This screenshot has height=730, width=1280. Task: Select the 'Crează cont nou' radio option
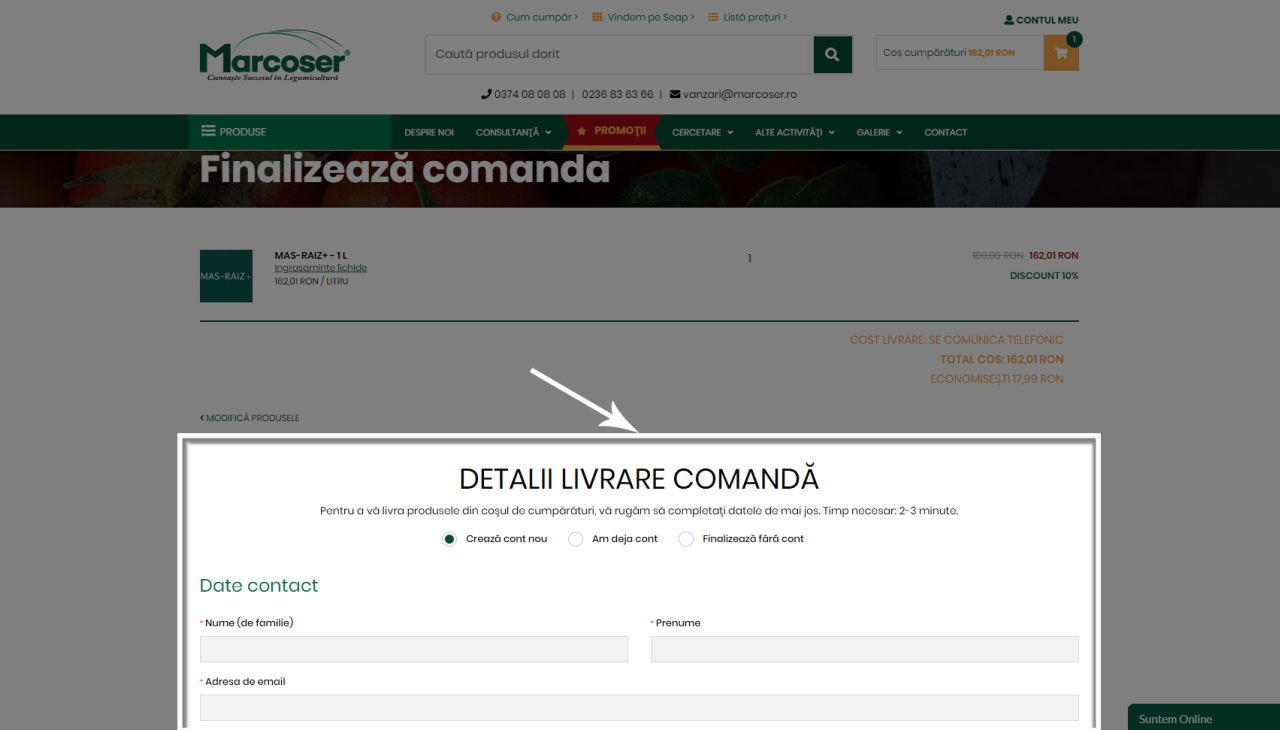[449, 539]
